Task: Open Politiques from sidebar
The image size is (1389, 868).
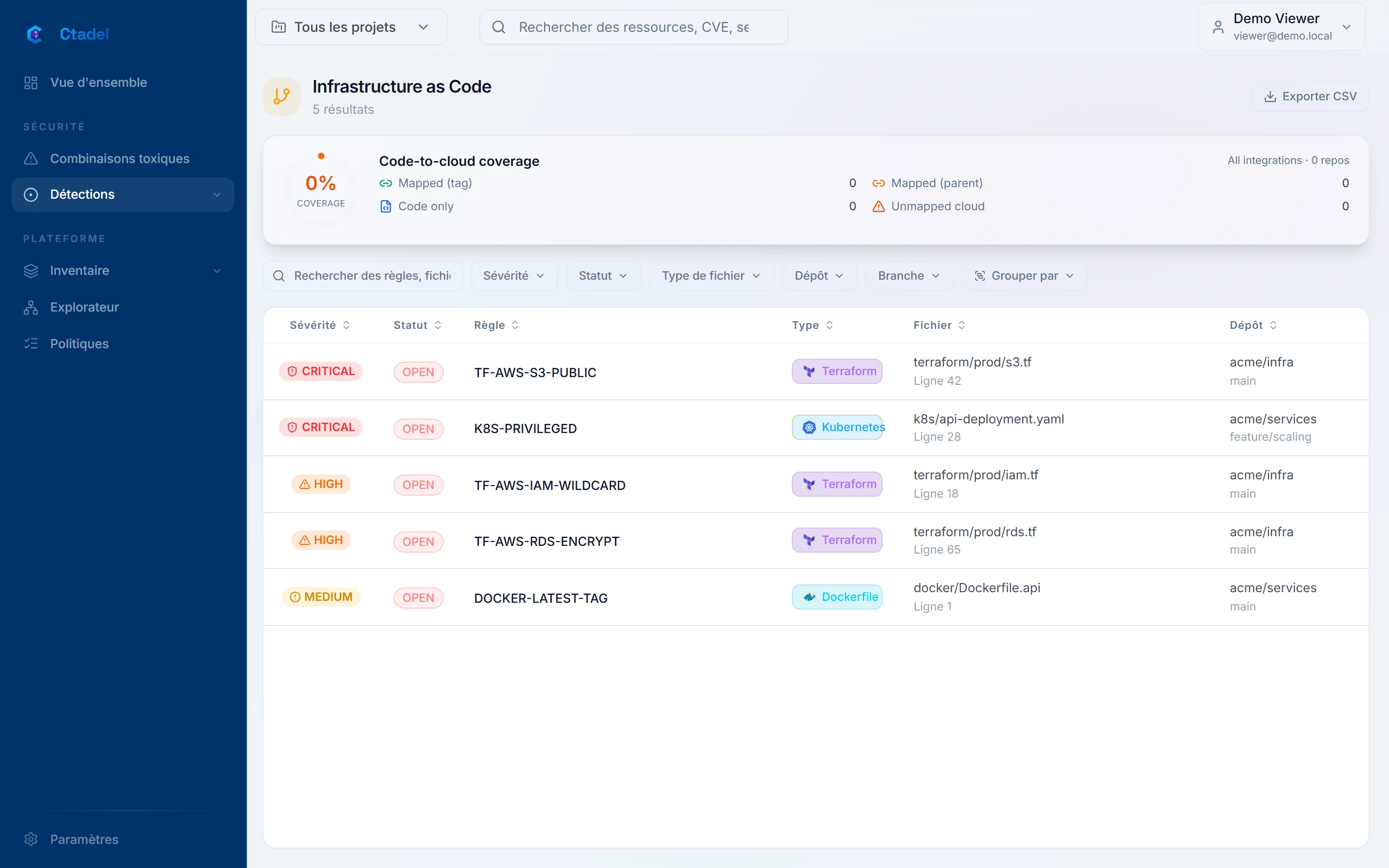Action: 123,344
